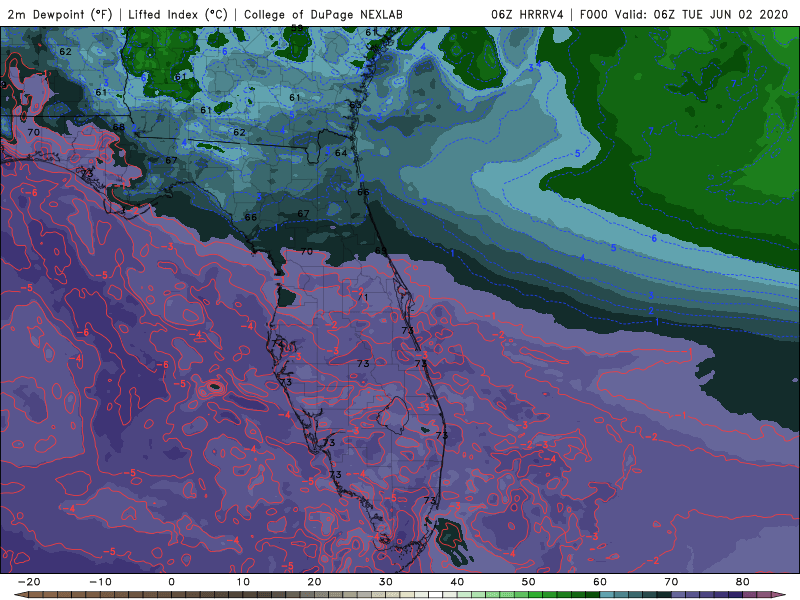Screen dimensions: 800x600
Task: Click the "68" dewpoint value on the map
Action: point(118,127)
